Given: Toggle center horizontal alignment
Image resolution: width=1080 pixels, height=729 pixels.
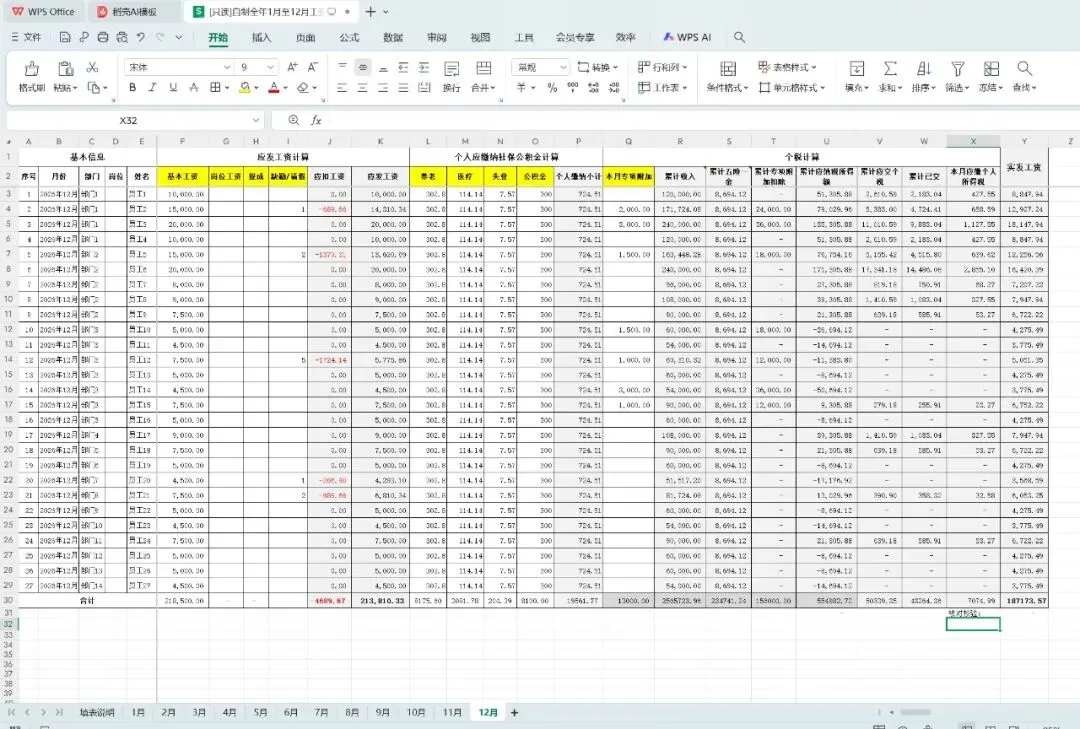Looking at the screenshot, I should click(362, 88).
